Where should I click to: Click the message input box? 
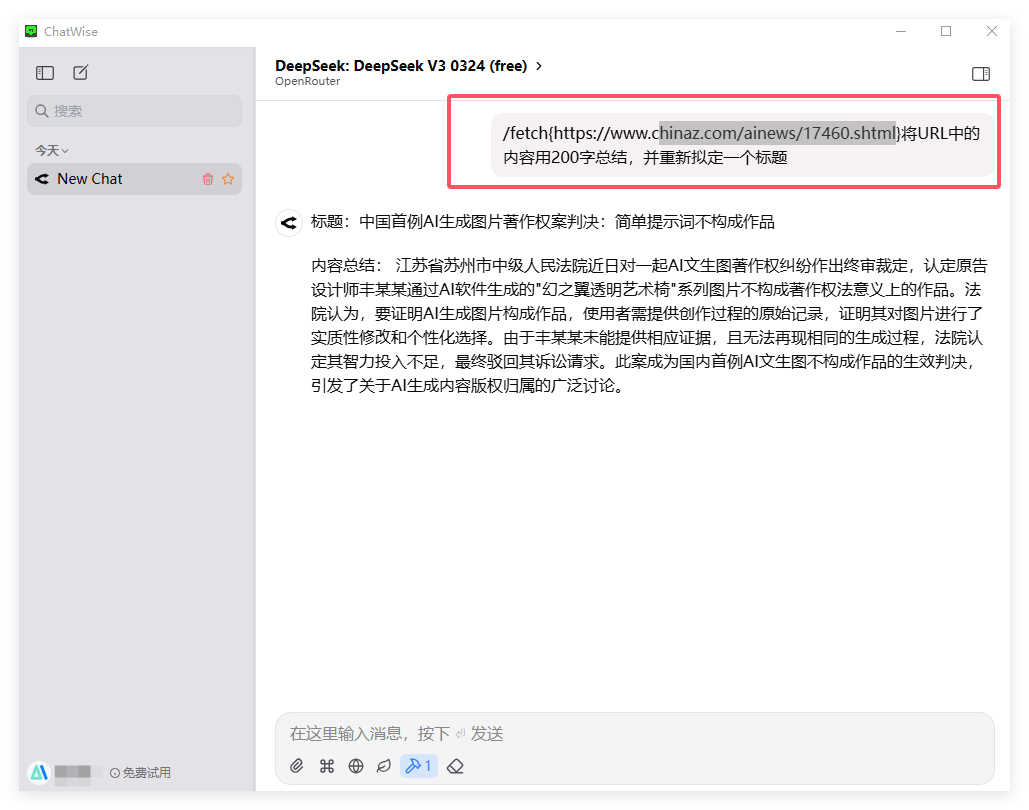tap(634, 734)
